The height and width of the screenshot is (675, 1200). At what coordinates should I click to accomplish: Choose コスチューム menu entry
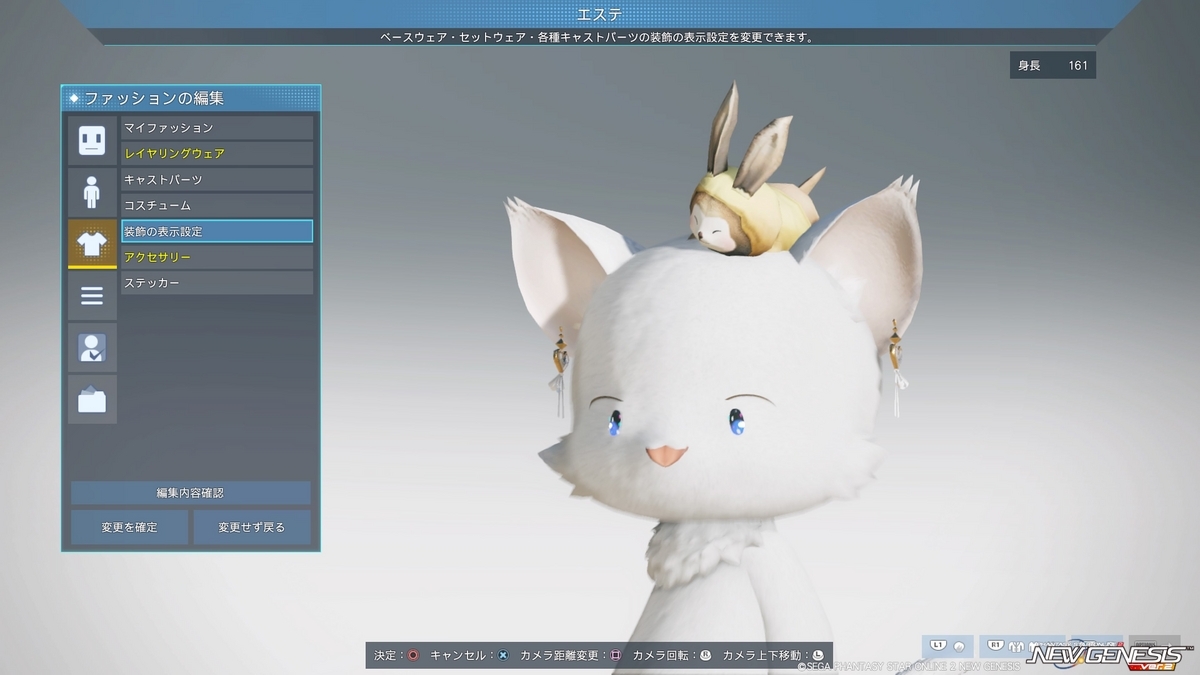217,206
